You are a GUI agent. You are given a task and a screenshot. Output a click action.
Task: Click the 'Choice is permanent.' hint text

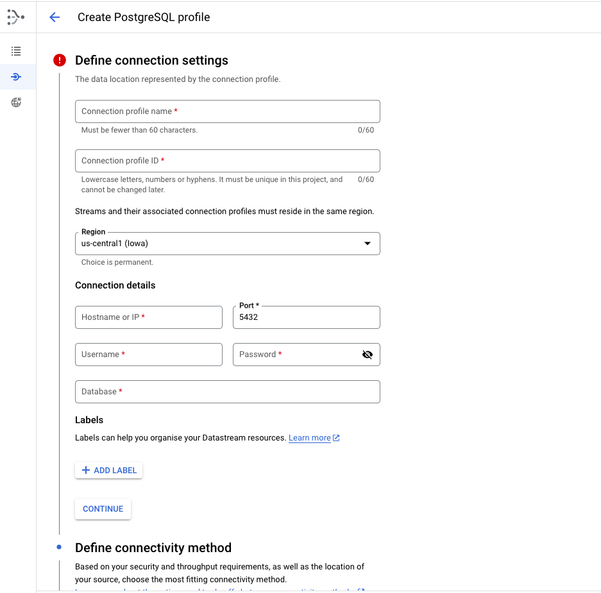point(117,262)
